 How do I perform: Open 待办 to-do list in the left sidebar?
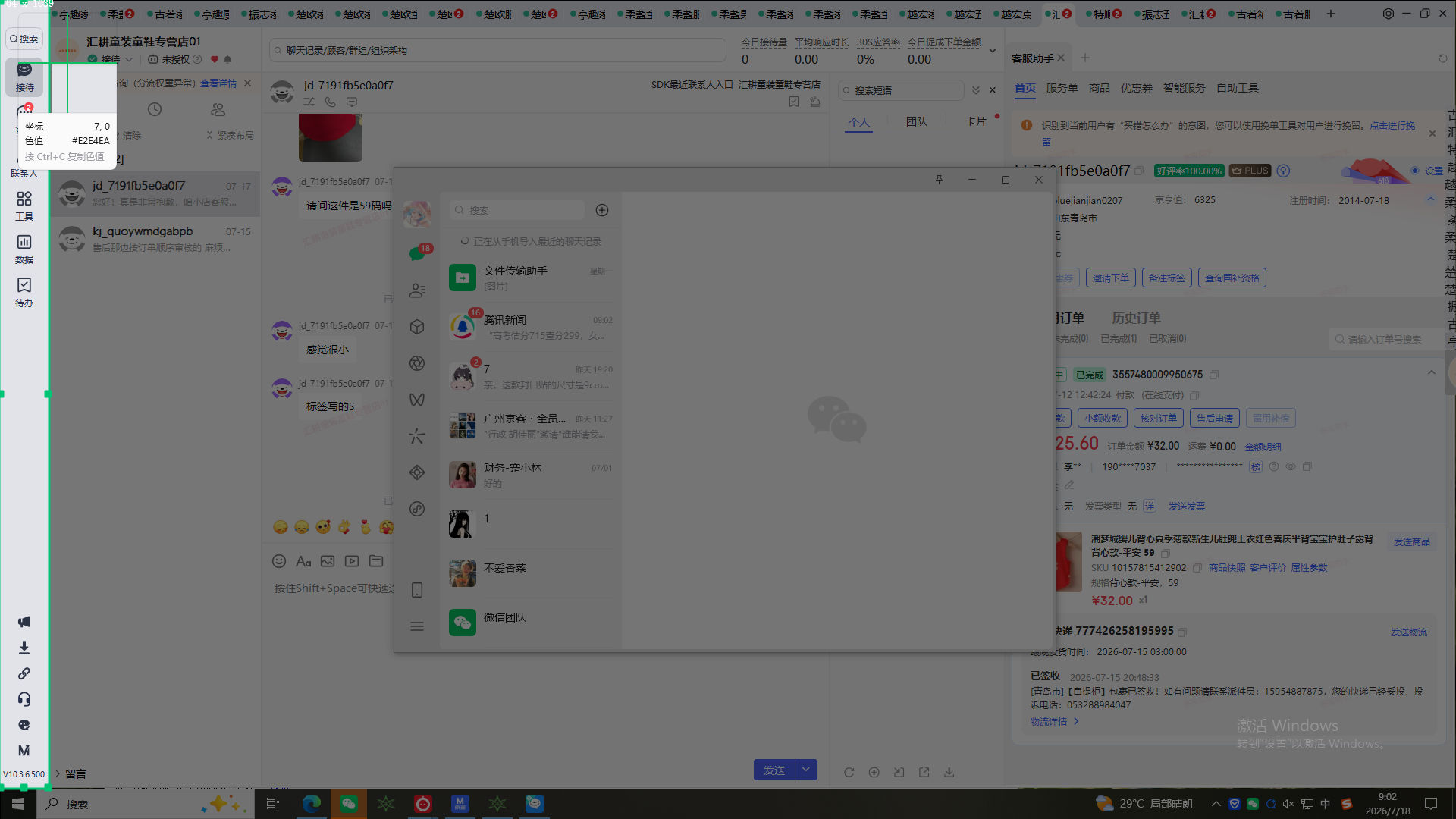click(x=24, y=293)
